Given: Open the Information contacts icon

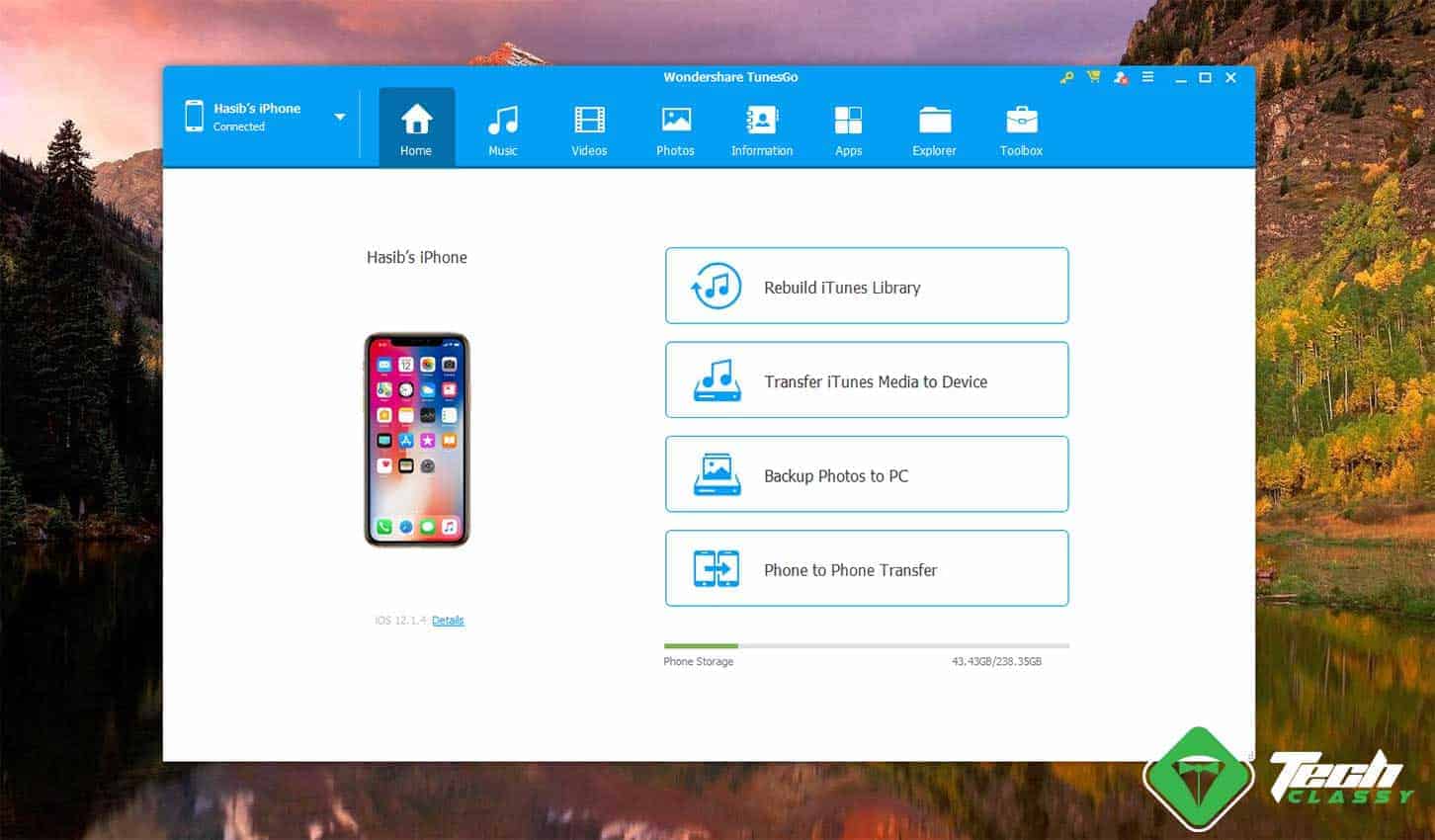Looking at the screenshot, I should (x=762, y=121).
